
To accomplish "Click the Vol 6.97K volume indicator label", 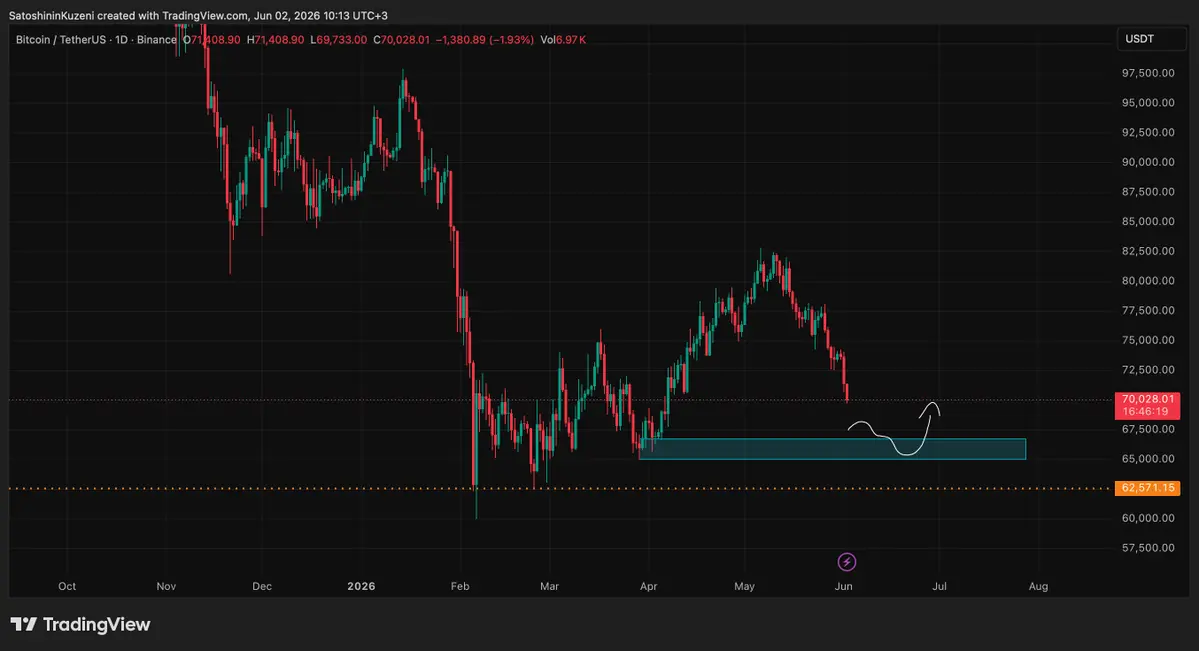I will pos(563,40).
